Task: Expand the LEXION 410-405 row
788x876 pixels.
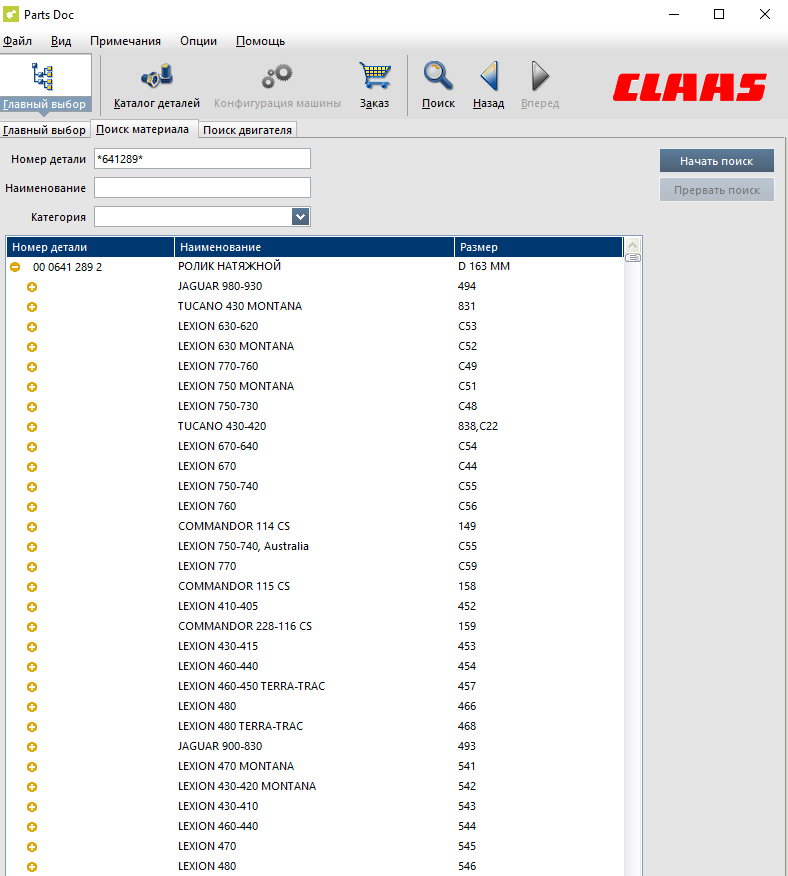Action: [x=32, y=607]
